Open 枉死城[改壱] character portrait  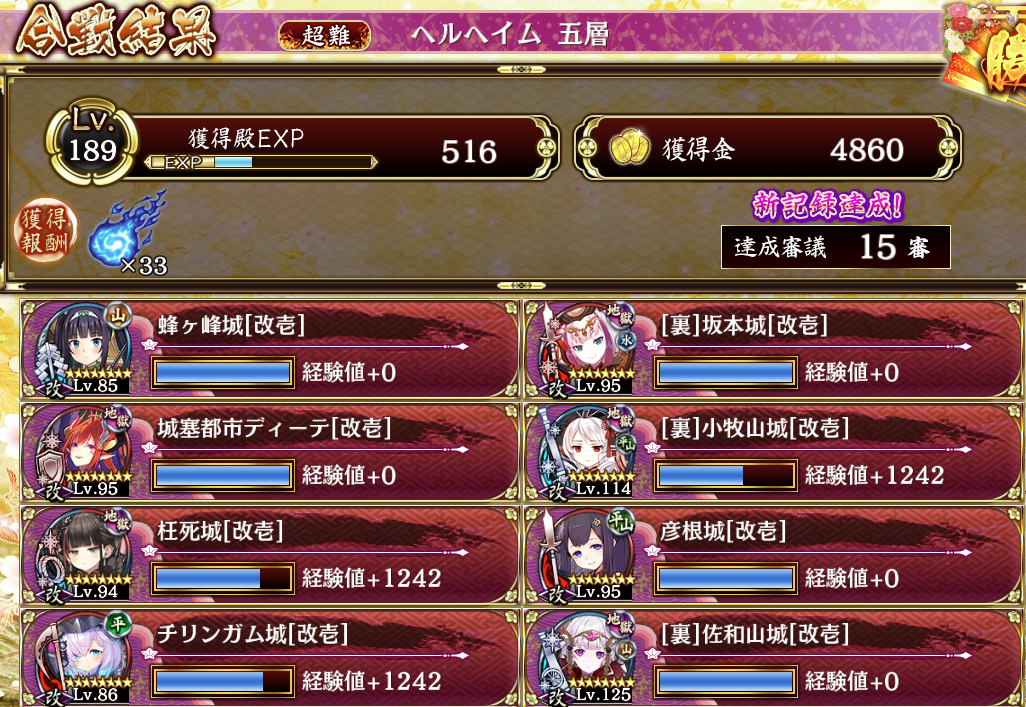[x=82, y=554]
